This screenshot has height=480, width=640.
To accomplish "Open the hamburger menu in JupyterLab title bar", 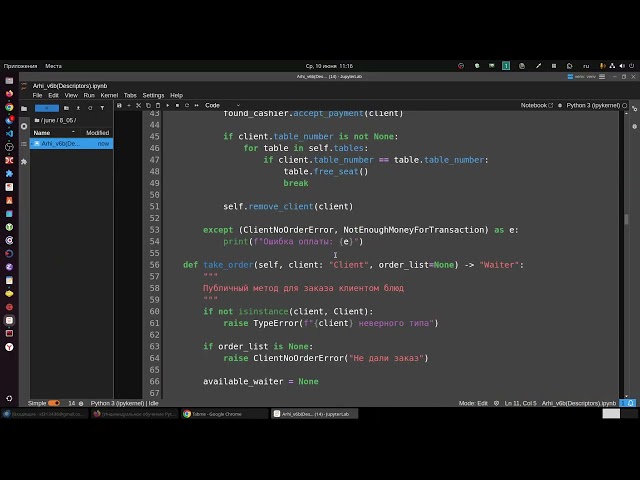I will coord(602,77).
